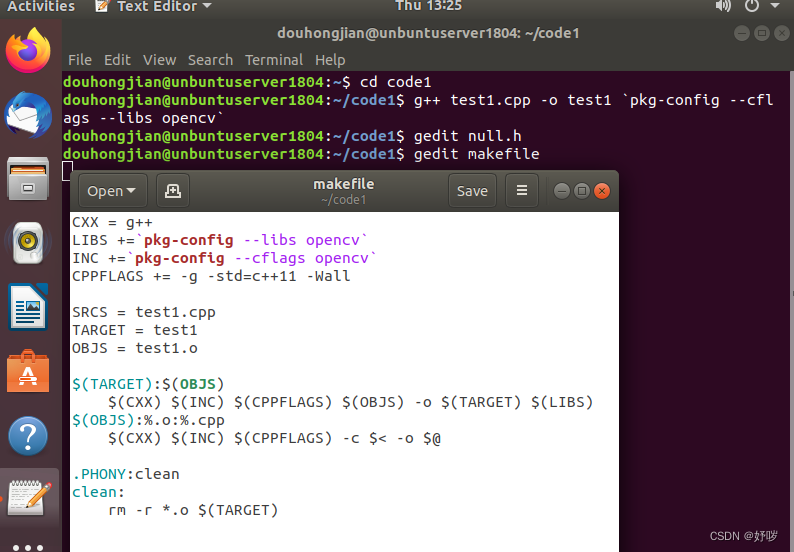Viewport: 794px width, 552px height.
Task: Minimize the terminal window
Action: [x=742, y=33]
